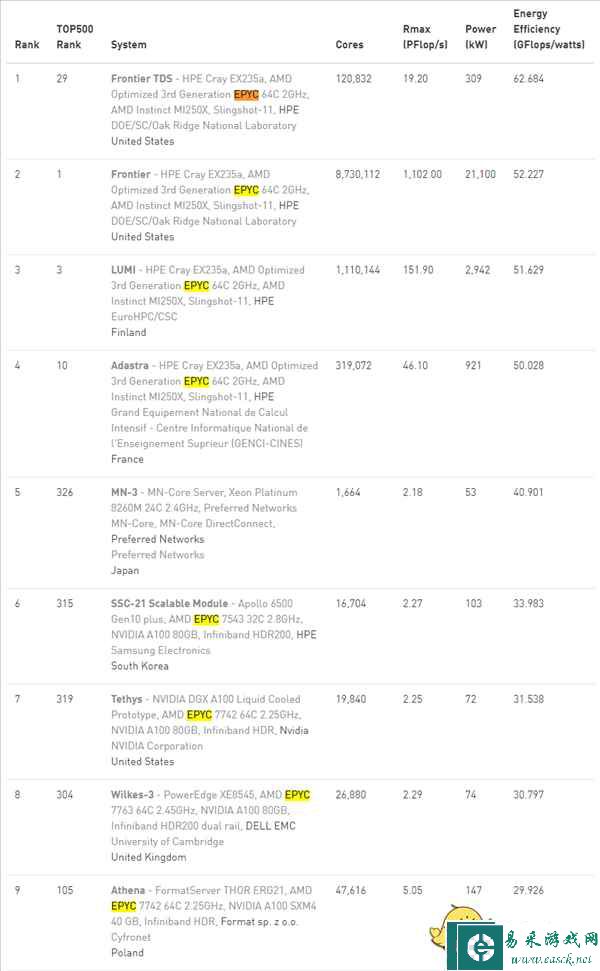Click the Power (kW) column header
The image size is (600, 971).
click(x=481, y=37)
